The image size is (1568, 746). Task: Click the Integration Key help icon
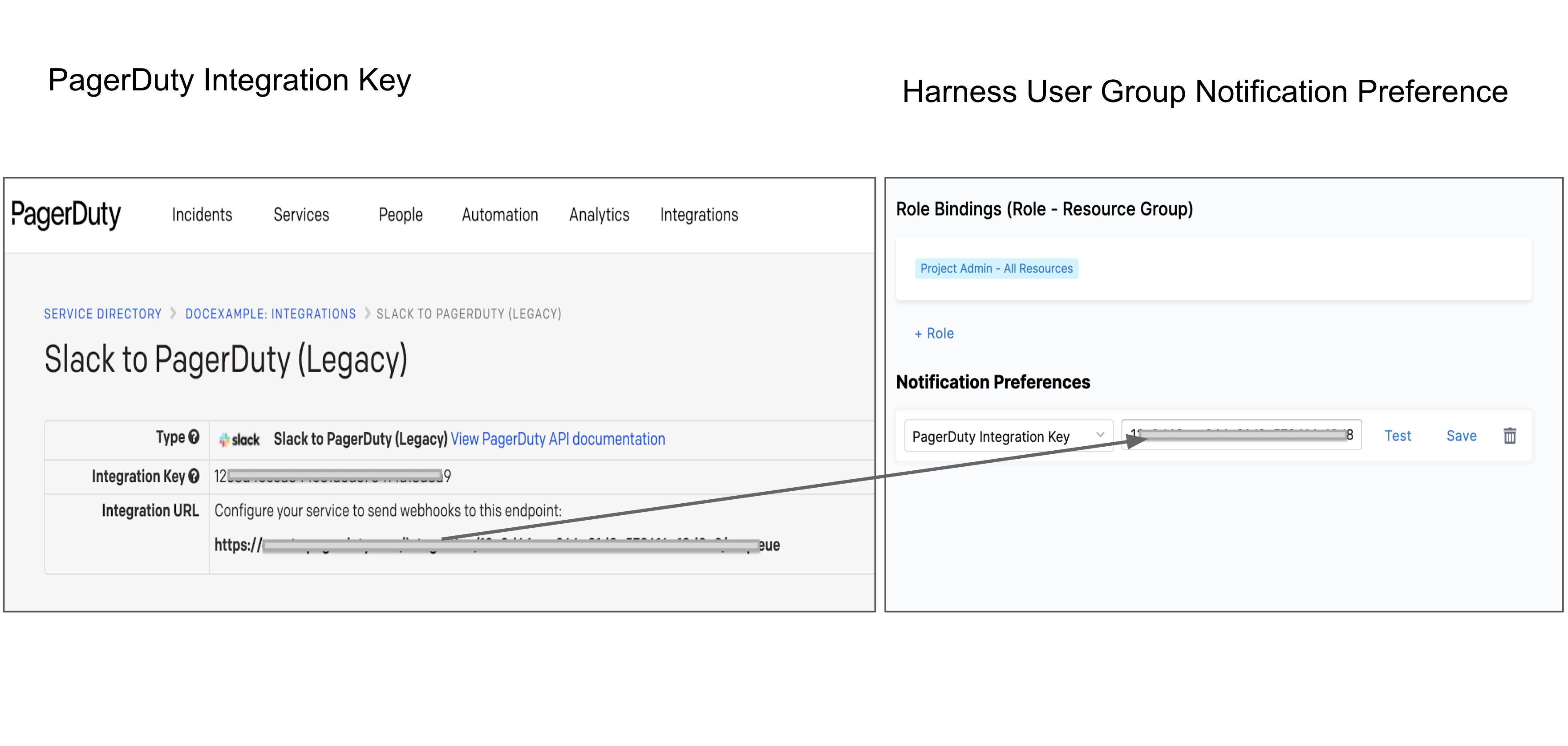point(194,476)
